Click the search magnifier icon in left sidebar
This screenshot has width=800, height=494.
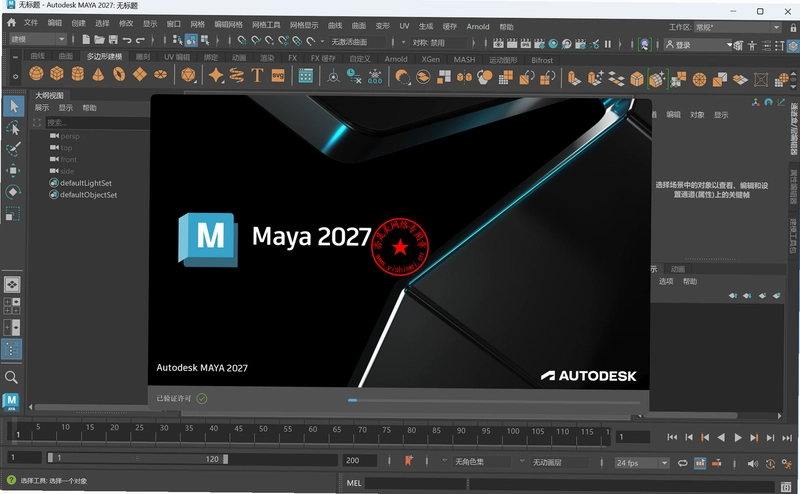(x=11, y=378)
